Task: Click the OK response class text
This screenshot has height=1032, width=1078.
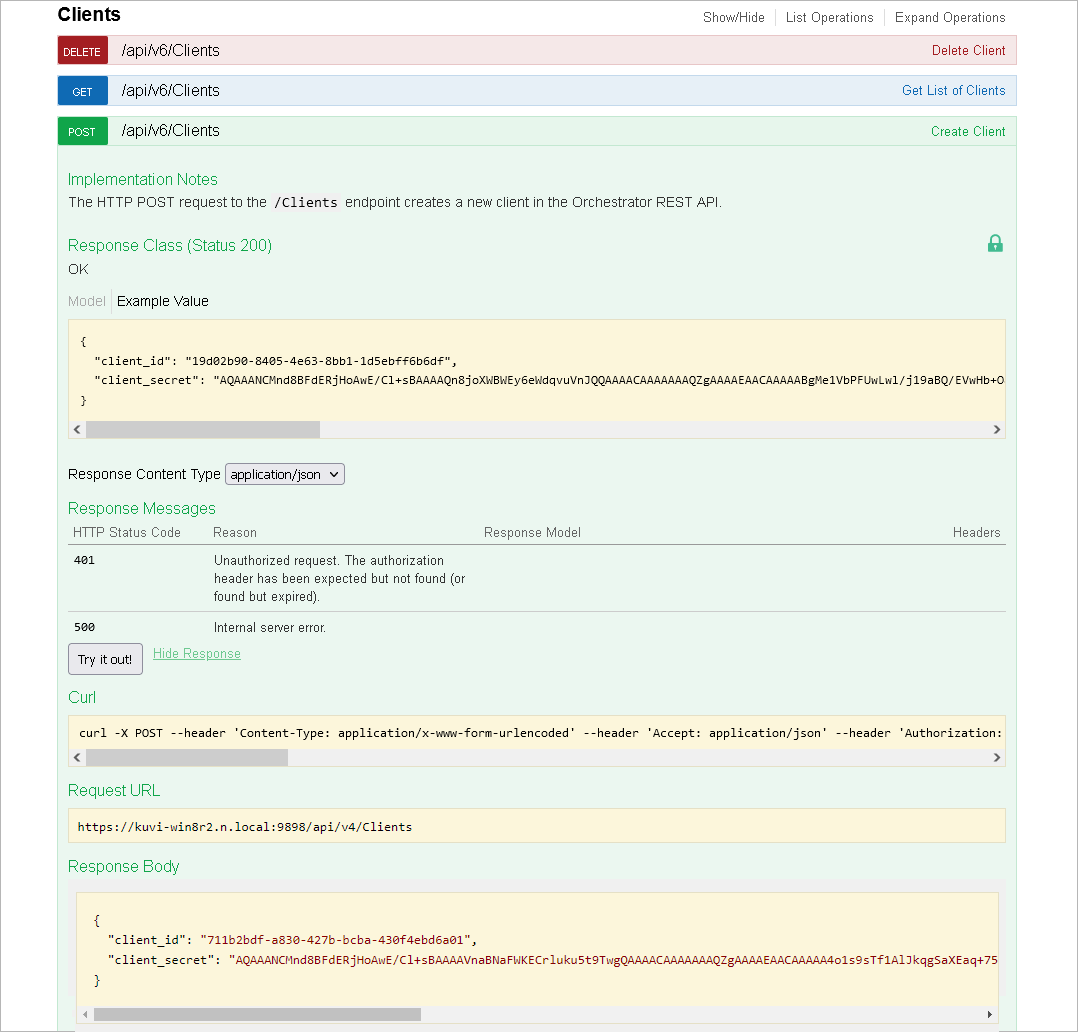Action: click(78, 270)
